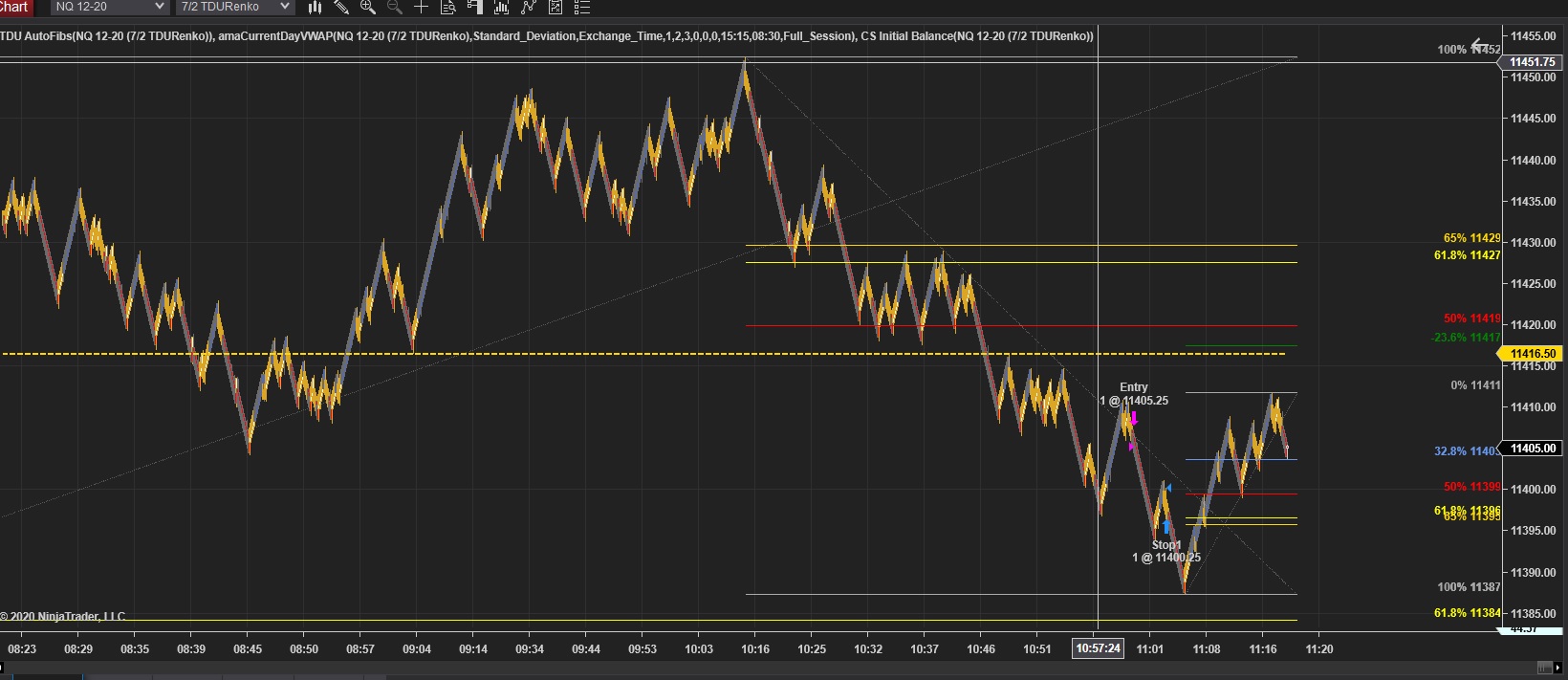Viewport: 1568px width, 680px height.
Task: Click the indicator label TDU AutoFibs text
Action: [x=105, y=36]
